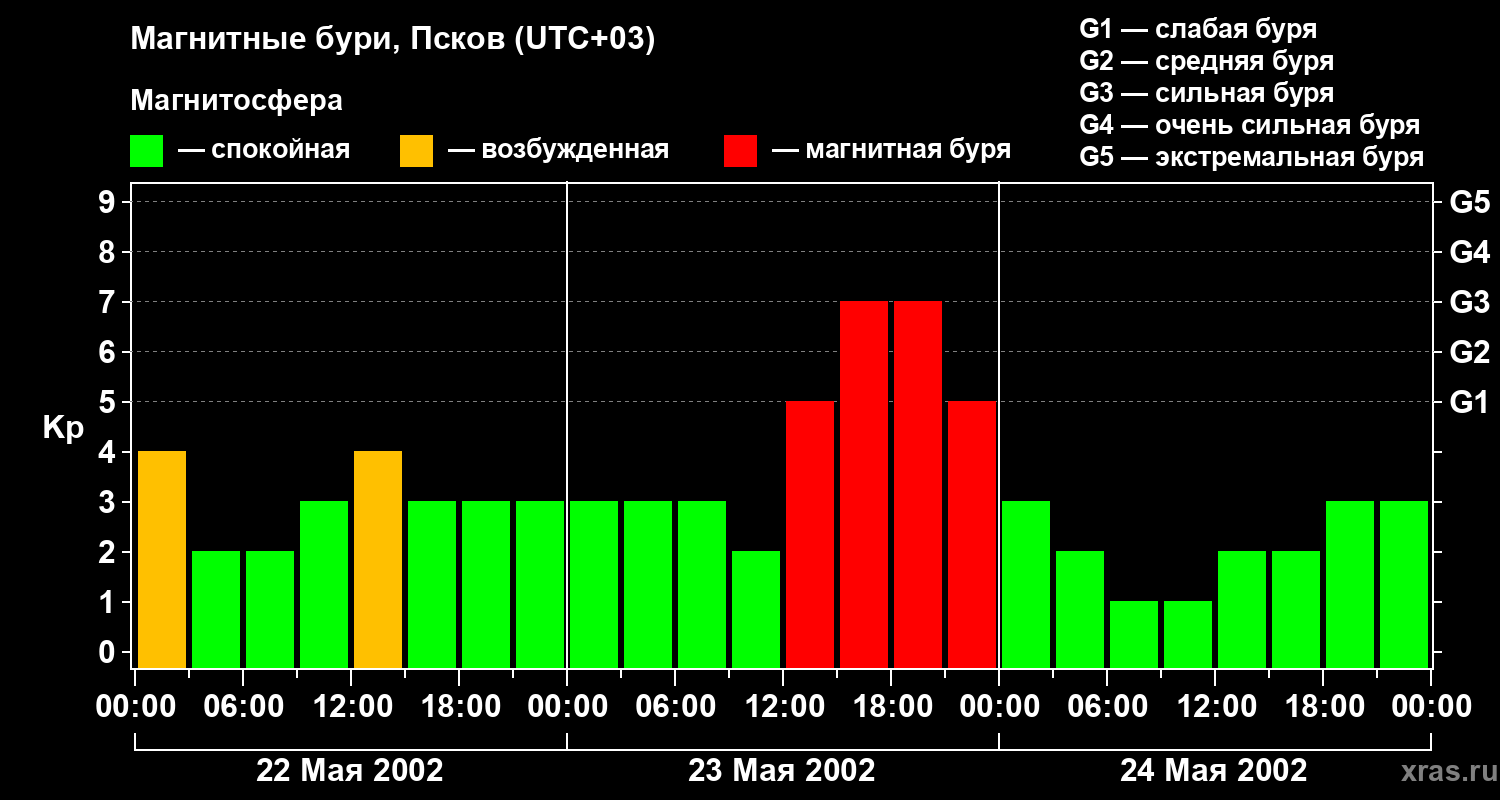
Task: Click the '06:00' time label under 24 May
Action: [x=1107, y=707]
